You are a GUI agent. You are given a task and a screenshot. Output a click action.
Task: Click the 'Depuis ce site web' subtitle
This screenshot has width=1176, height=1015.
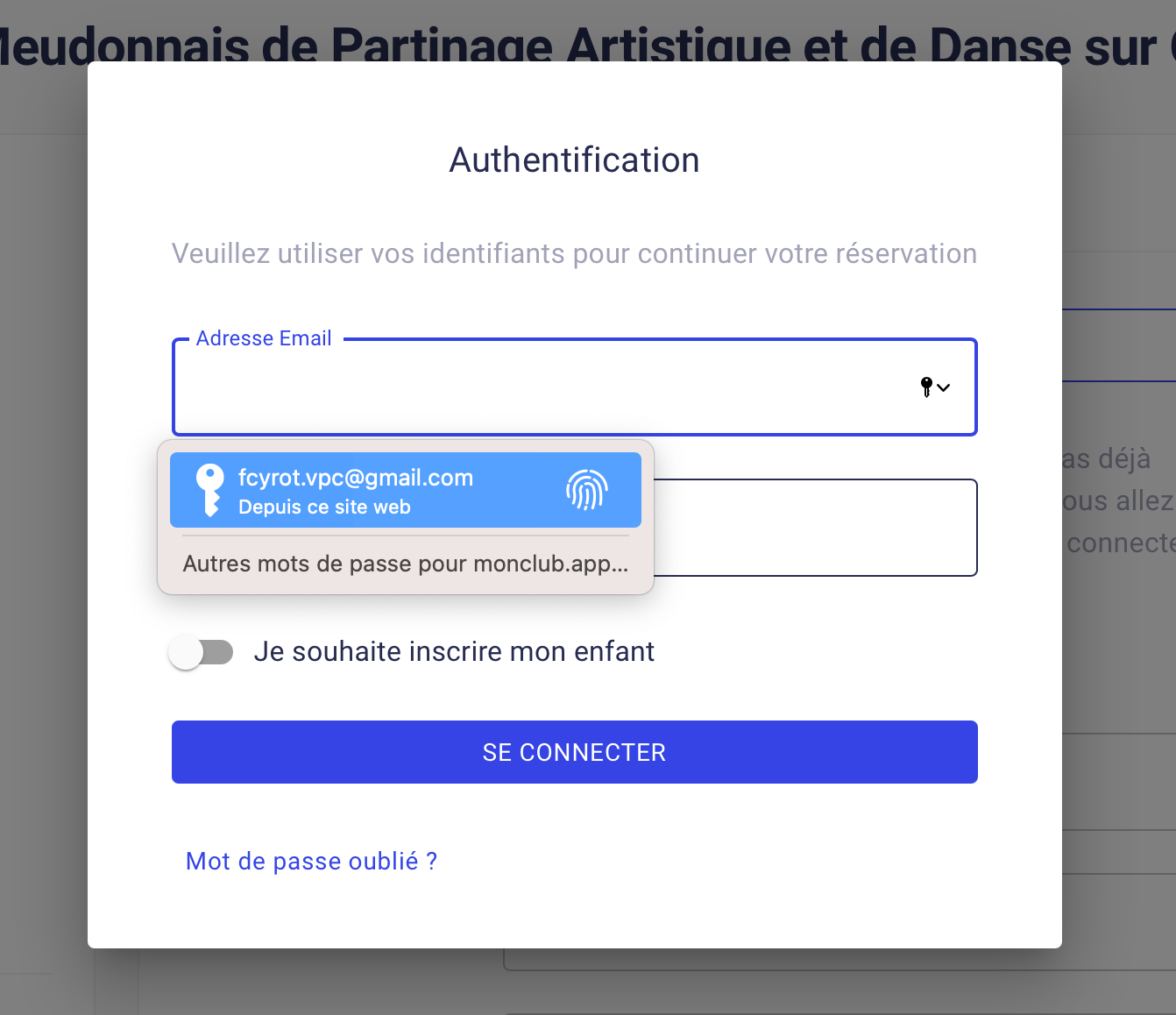point(324,507)
